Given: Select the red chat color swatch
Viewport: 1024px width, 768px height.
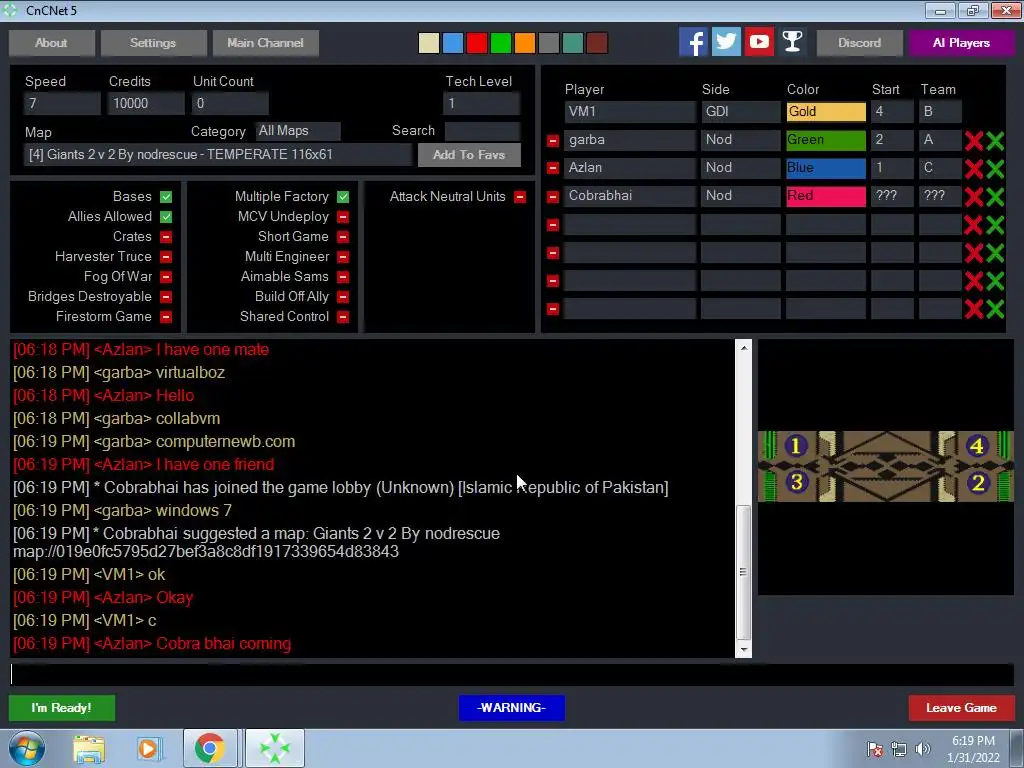Looking at the screenshot, I should coord(477,43).
